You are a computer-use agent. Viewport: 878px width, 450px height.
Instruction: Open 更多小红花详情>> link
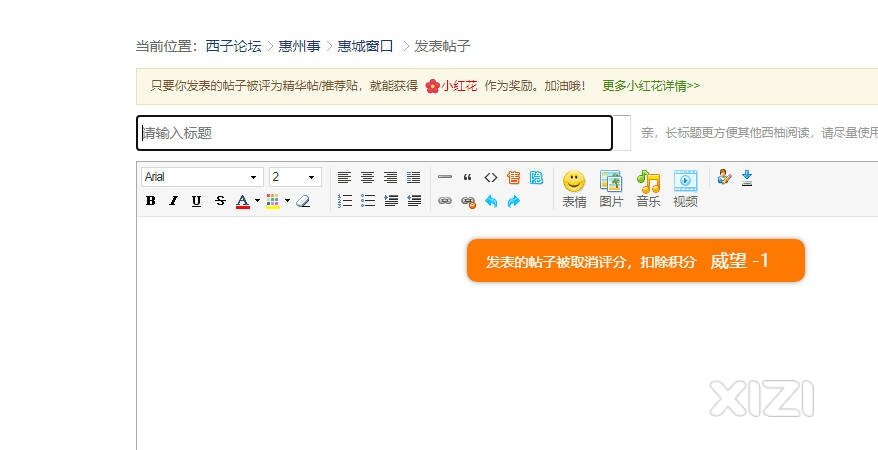click(x=651, y=86)
